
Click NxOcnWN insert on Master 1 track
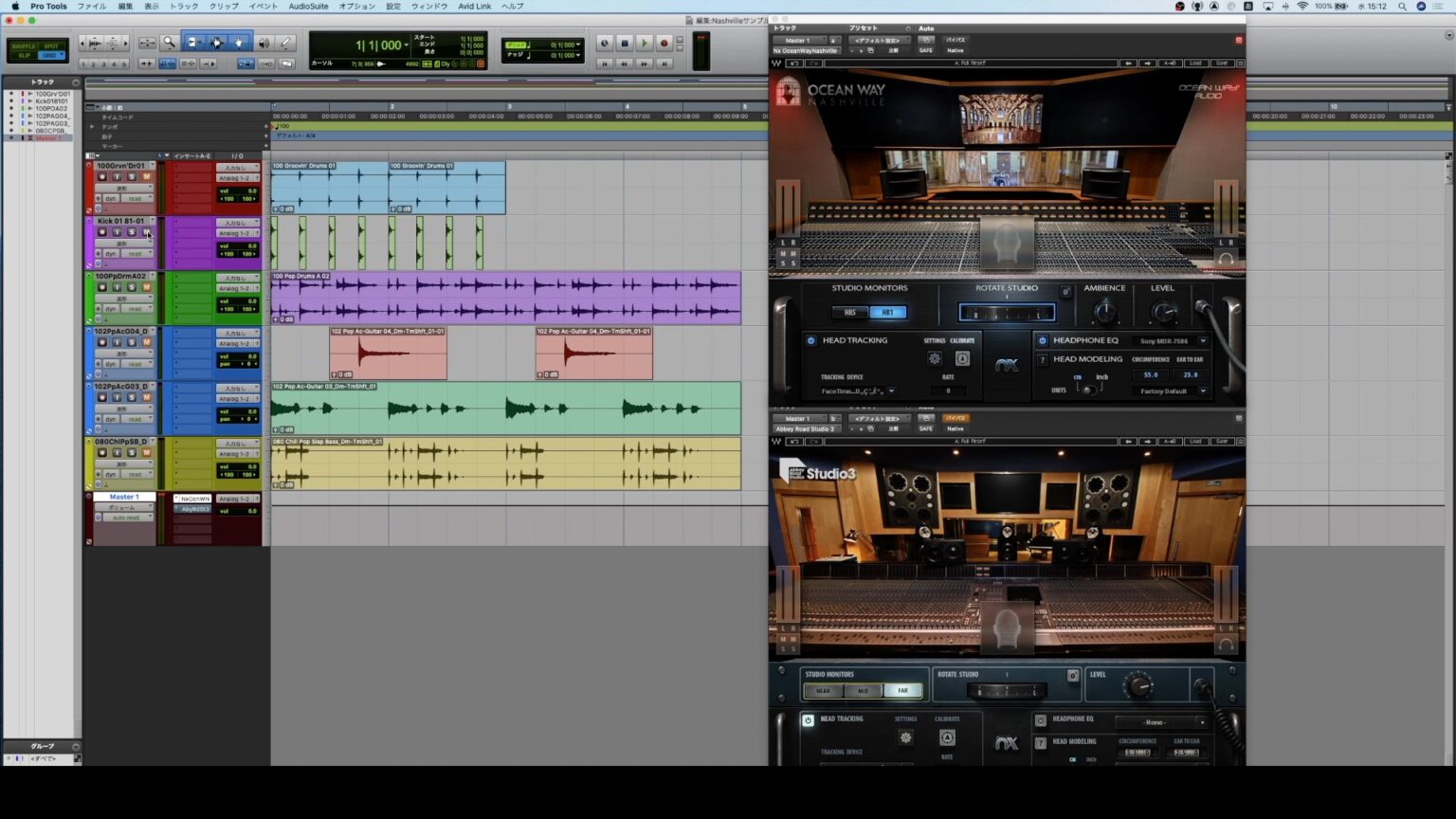point(194,499)
